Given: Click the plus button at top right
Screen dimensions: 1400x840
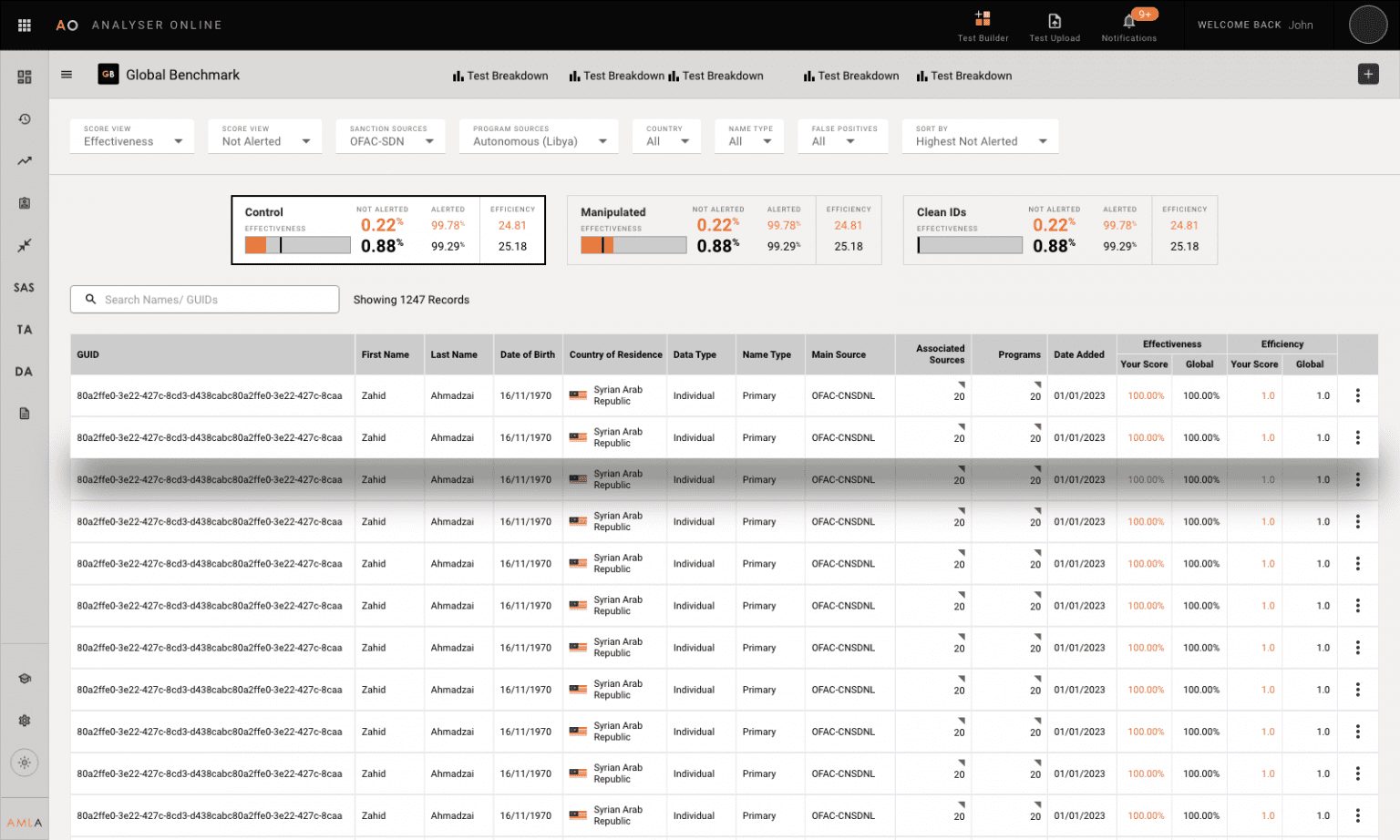Looking at the screenshot, I should click(1368, 73).
